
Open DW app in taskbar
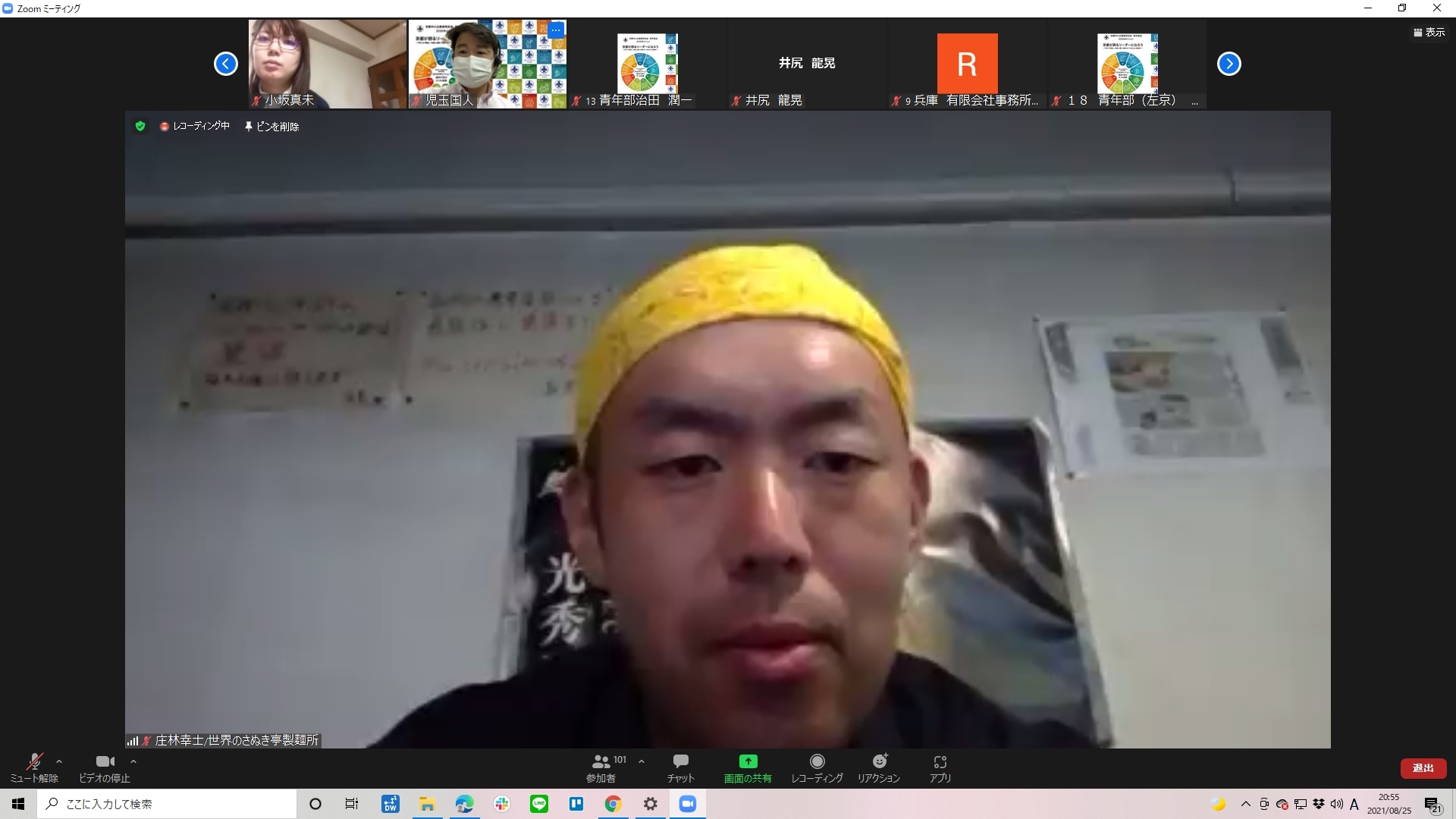pyautogui.click(x=391, y=804)
